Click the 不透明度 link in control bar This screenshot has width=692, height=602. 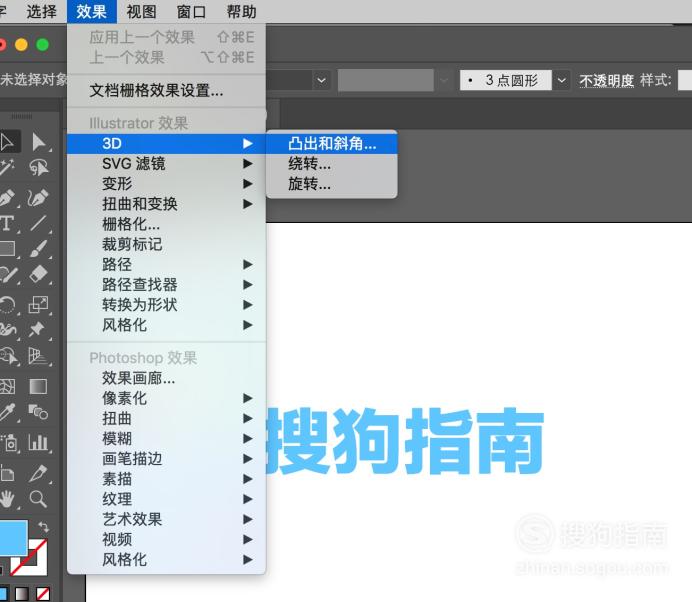606,81
